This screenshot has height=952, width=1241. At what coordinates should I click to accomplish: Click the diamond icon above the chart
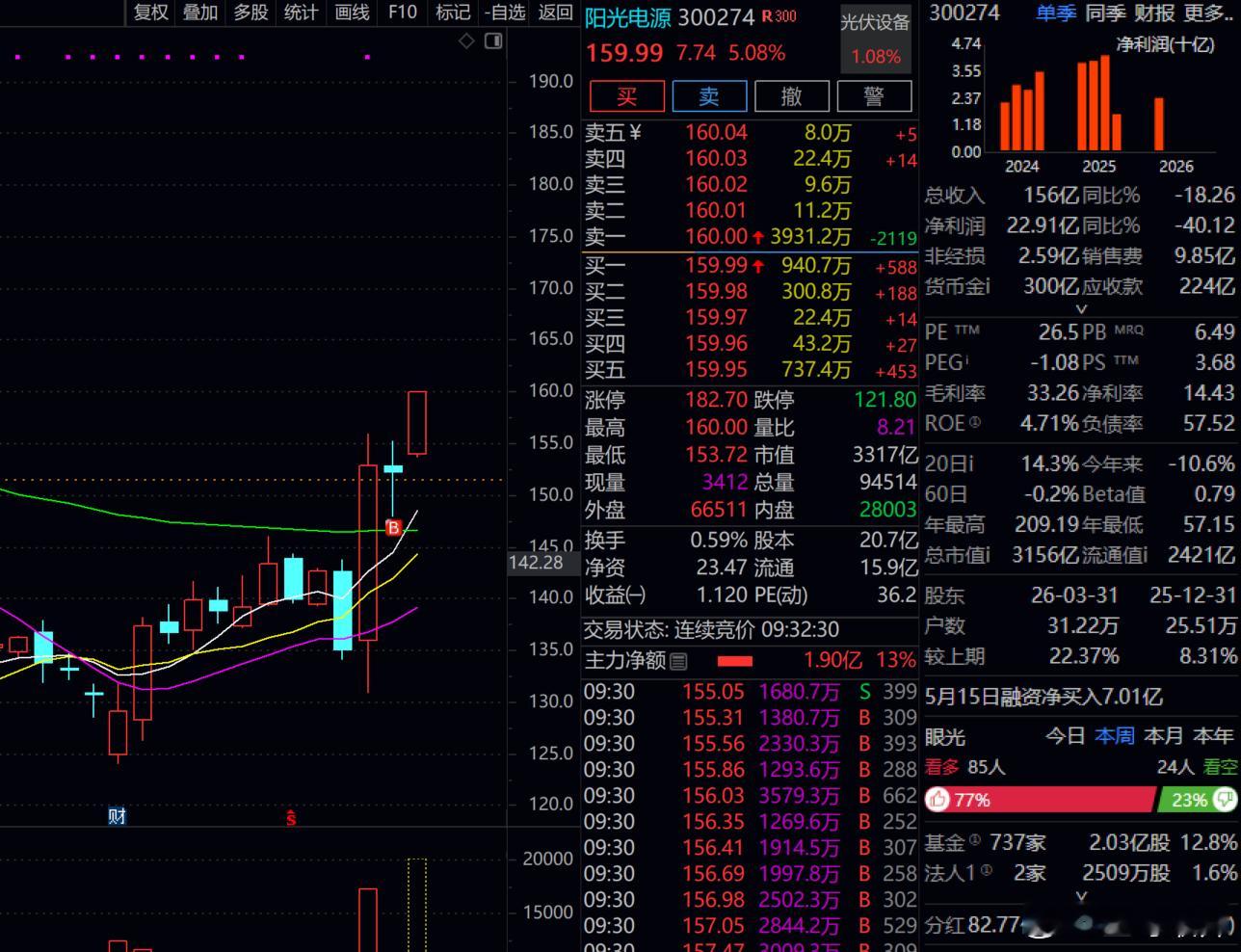pos(466,40)
